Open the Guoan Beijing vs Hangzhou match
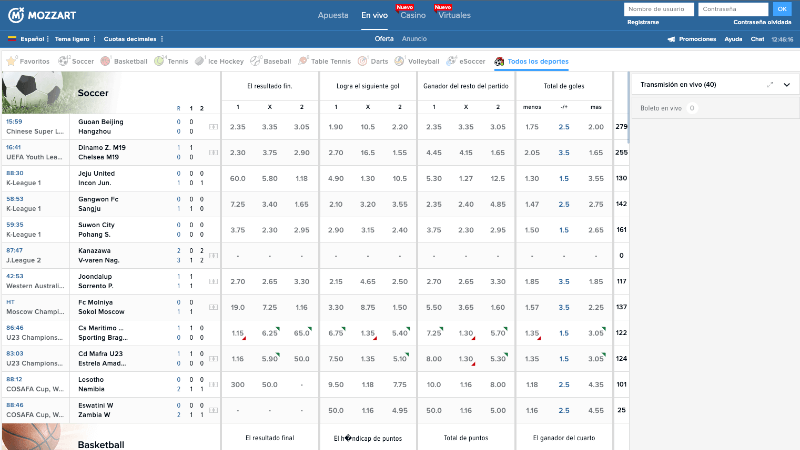 (x=101, y=127)
